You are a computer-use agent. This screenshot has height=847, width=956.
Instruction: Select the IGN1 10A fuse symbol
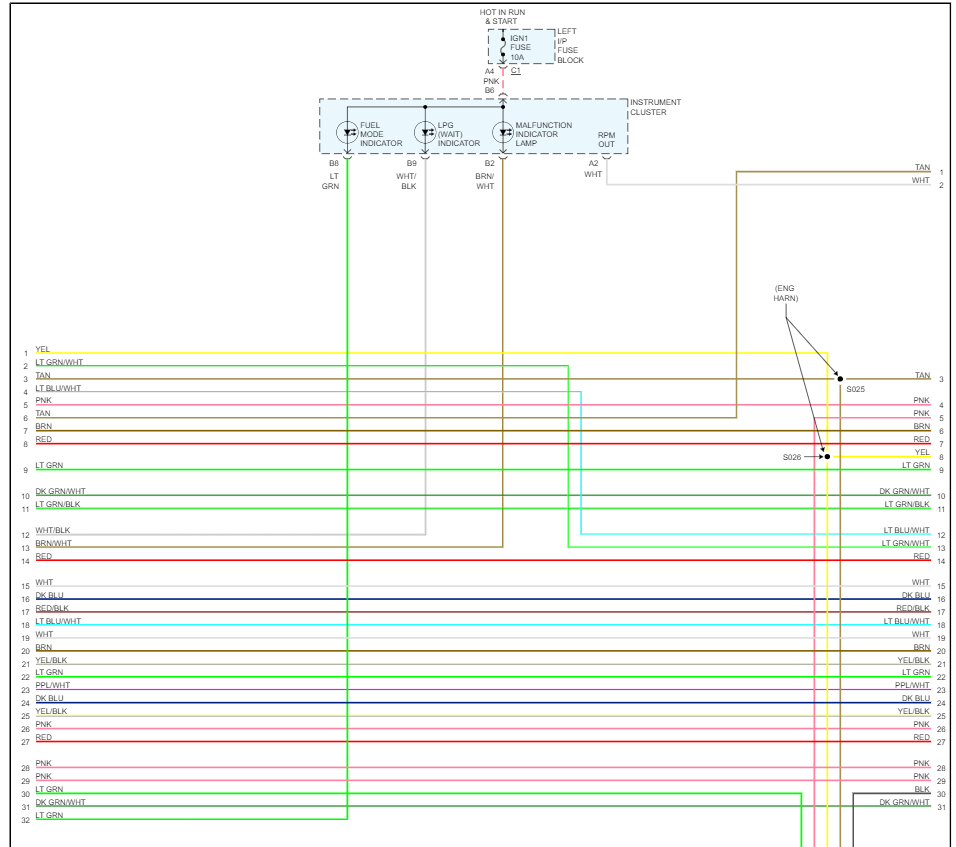click(503, 47)
